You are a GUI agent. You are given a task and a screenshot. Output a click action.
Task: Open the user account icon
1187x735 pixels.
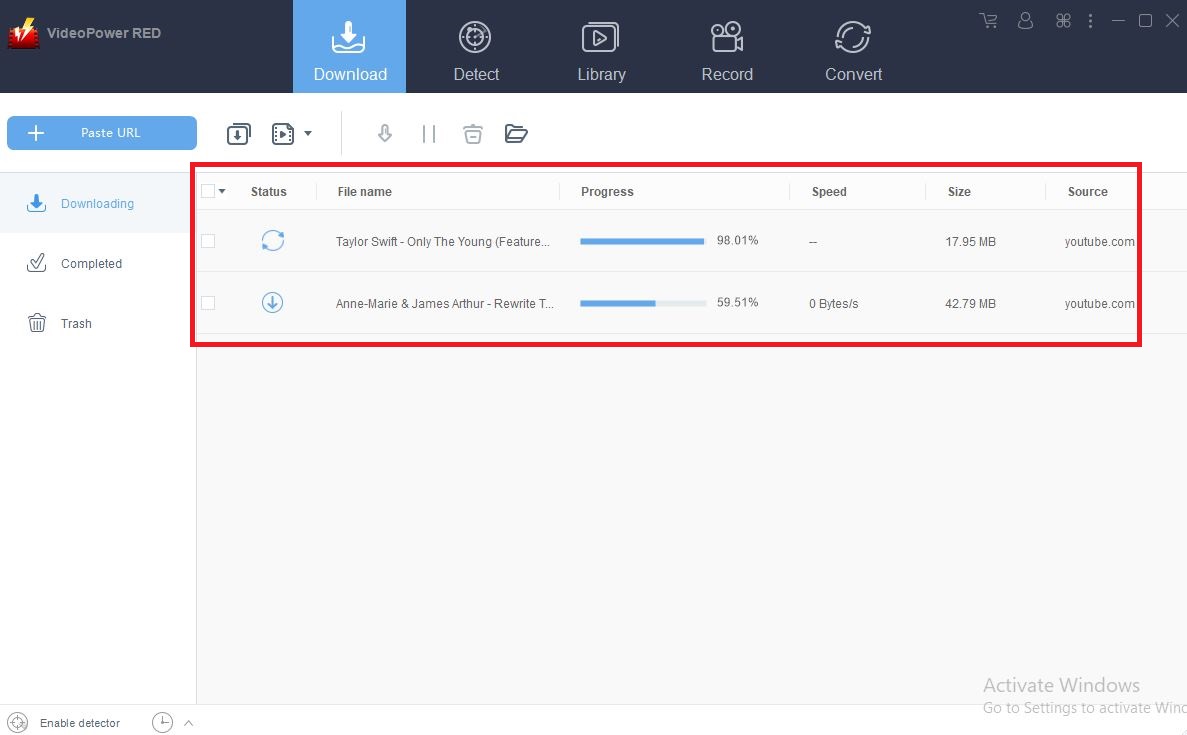[1025, 20]
